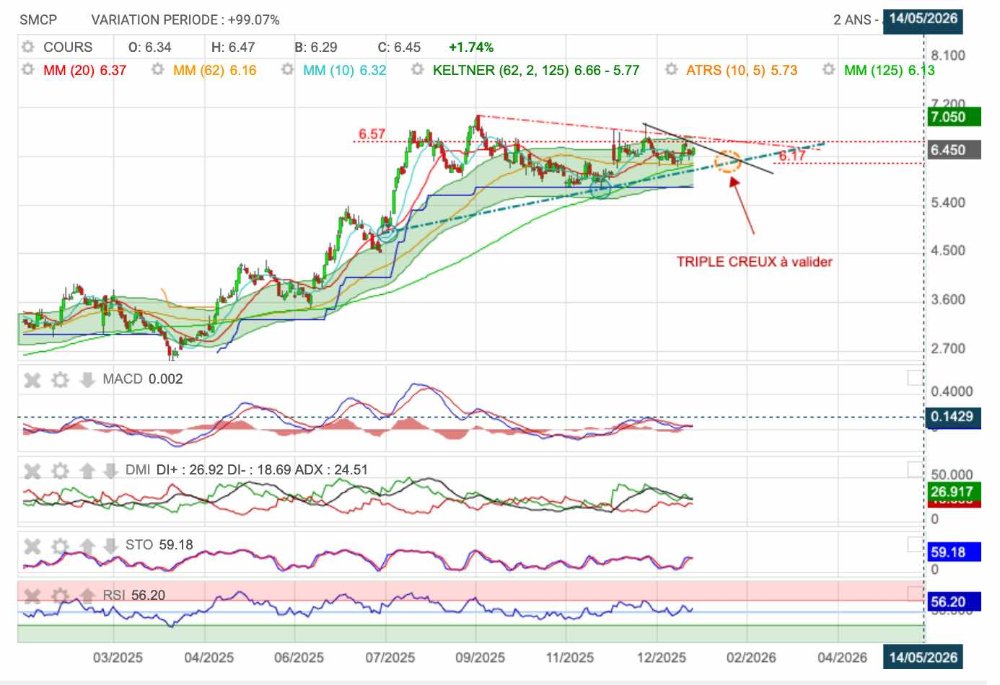Open settings gear for MM (125) indicator
The image size is (1000, 685).
(x=828, y=70)
